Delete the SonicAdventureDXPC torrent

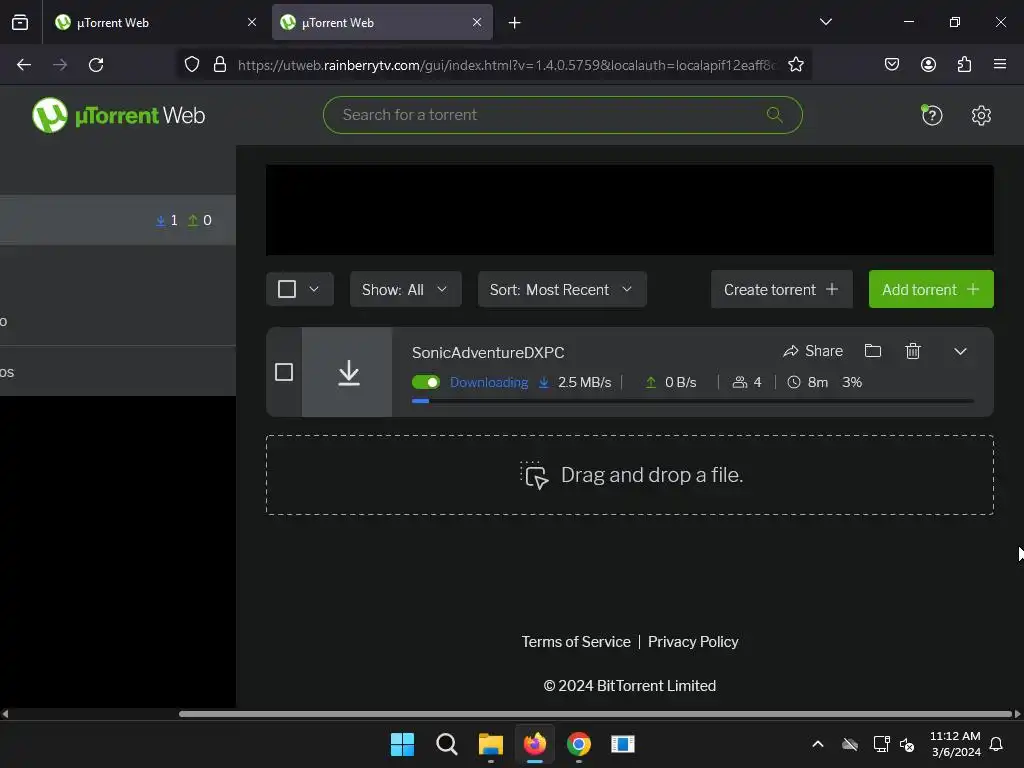point(913,351)
